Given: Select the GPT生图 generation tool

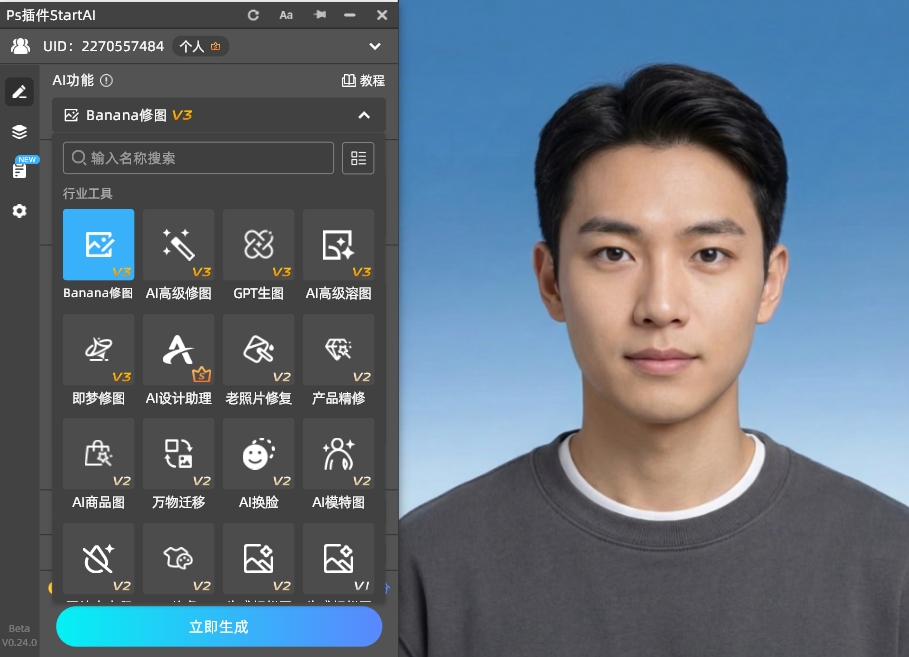Looking at the screenshot, I should [258, 245].
